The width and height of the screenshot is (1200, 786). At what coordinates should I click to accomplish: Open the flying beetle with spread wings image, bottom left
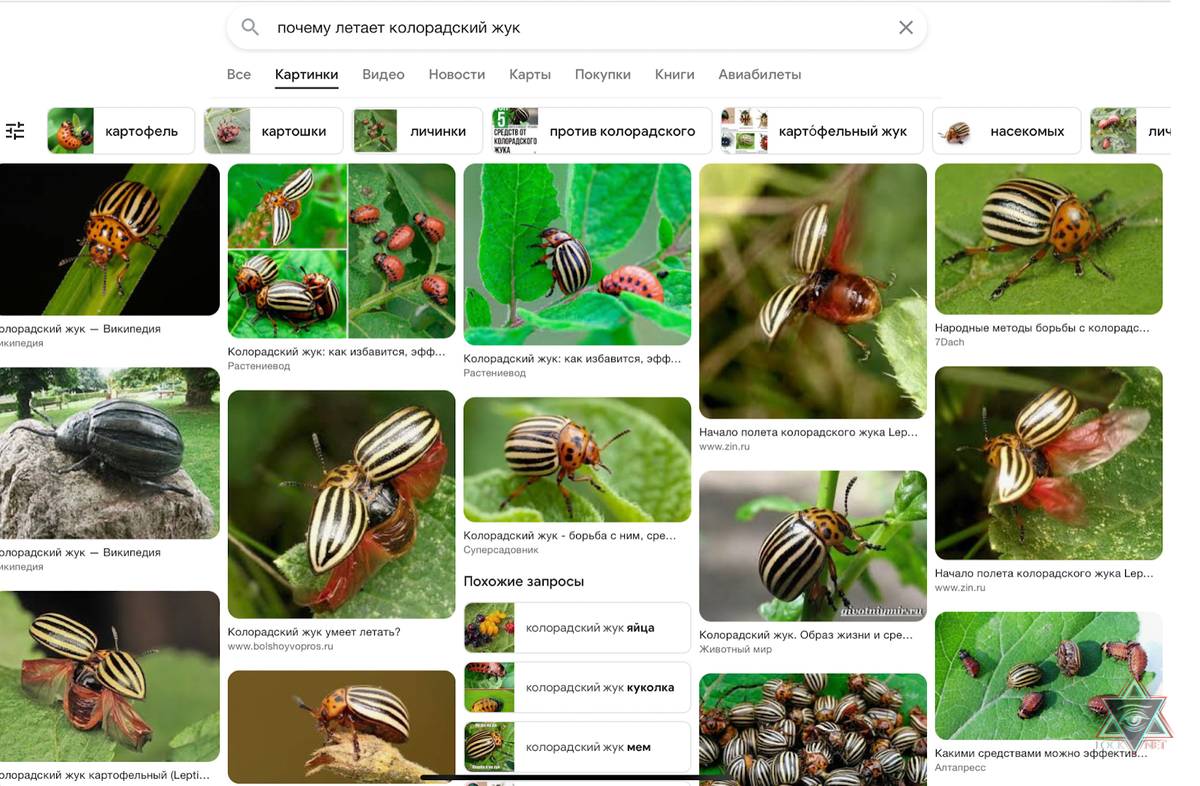coord(109,677)
